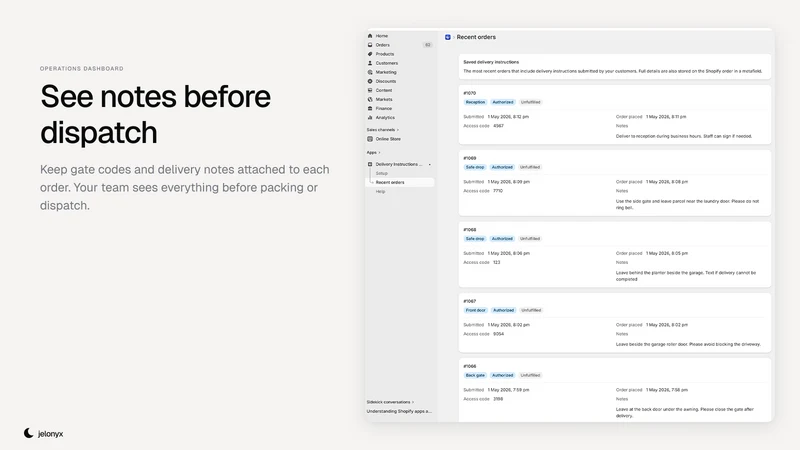Click the Unfulfilled badge on order #1066

(530, 376)
